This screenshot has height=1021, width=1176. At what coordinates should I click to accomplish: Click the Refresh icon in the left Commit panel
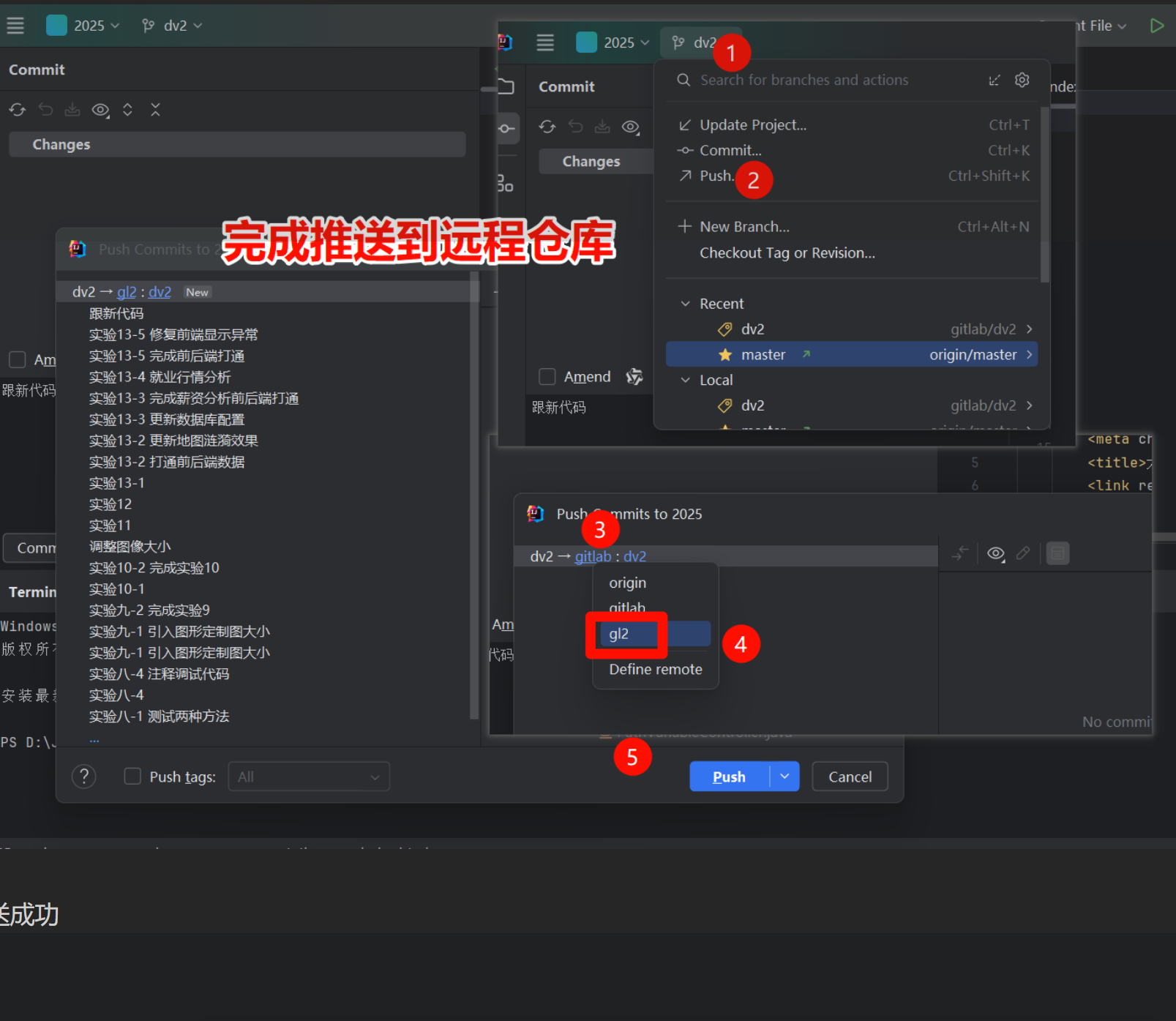tap(18, 110)
